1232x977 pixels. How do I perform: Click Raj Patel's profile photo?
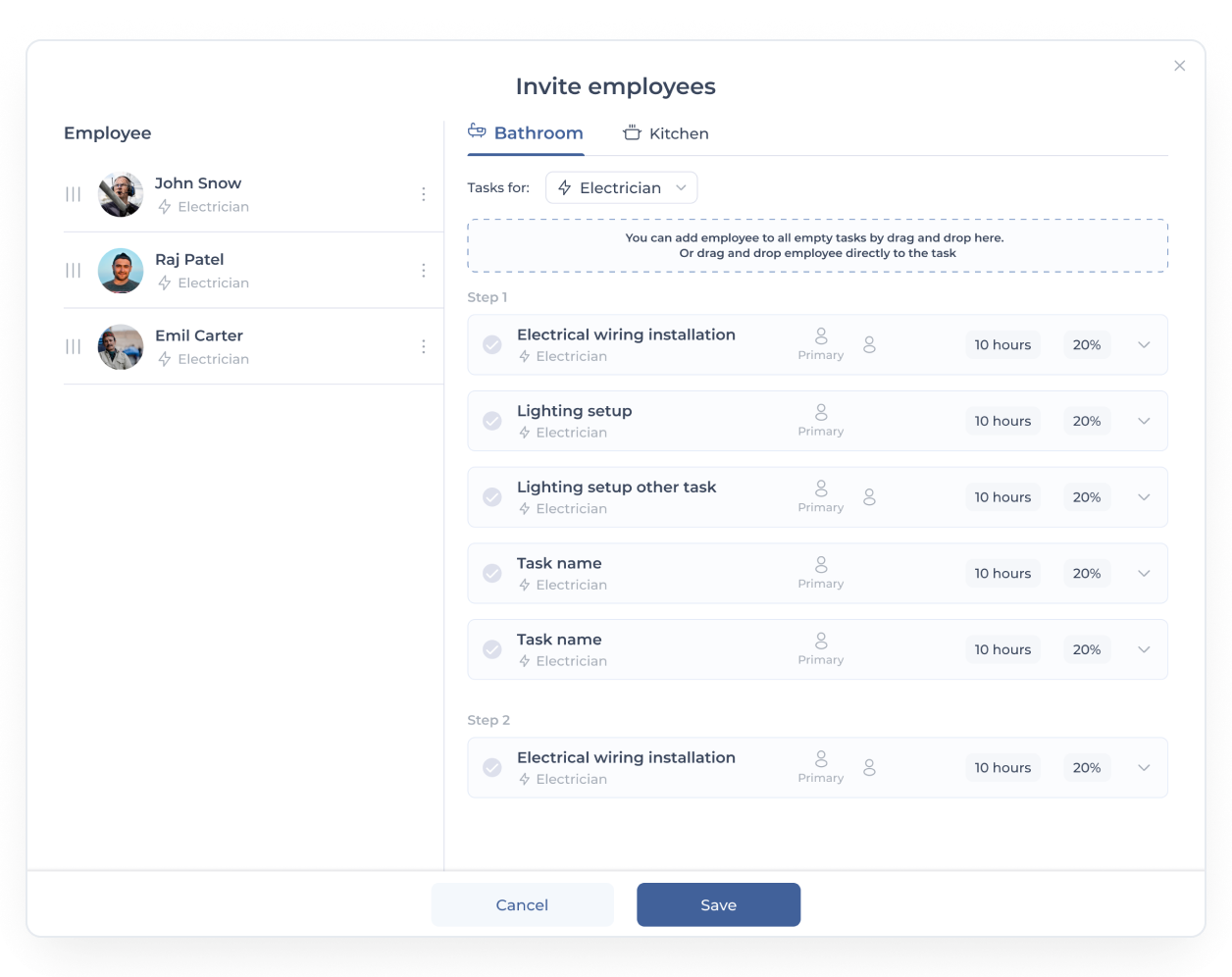121,271
